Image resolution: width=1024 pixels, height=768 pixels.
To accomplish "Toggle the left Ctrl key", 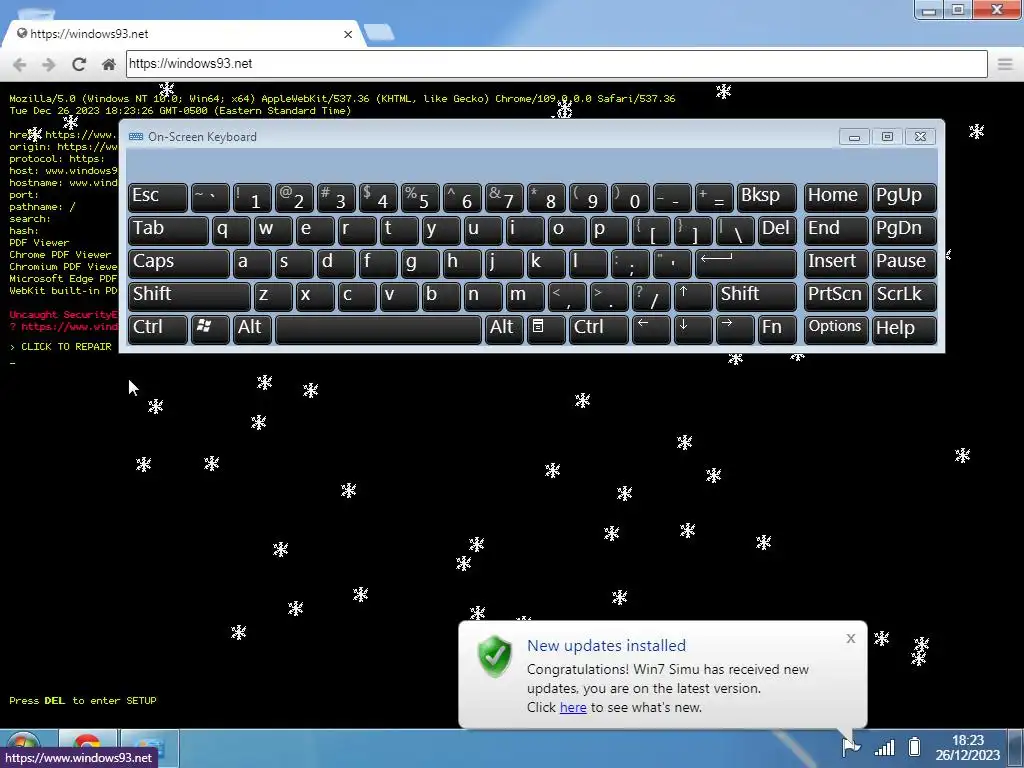I will [x=157, y=328].
